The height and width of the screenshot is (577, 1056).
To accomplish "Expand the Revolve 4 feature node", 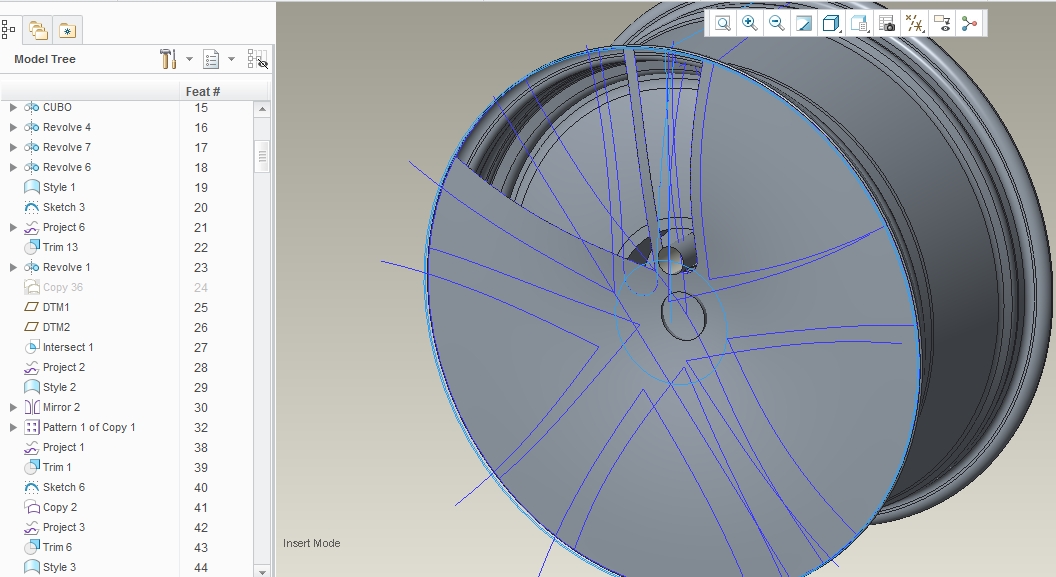I will click(x=13, y=127).
